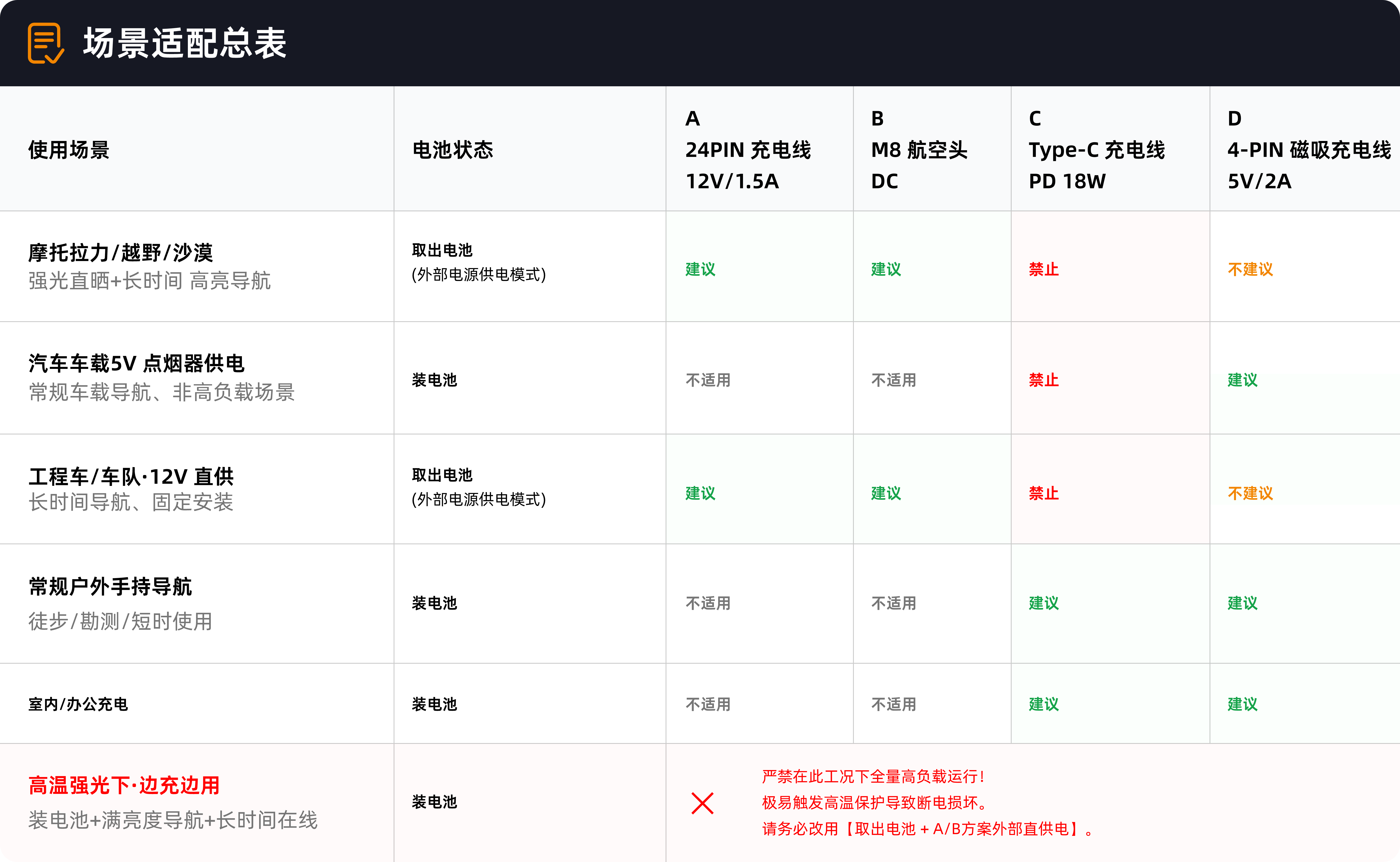Viewport: 1400px width, 862px height.
Task: Click 不适用 under column B for 常规户外手持导航
Action: (894, 603)
